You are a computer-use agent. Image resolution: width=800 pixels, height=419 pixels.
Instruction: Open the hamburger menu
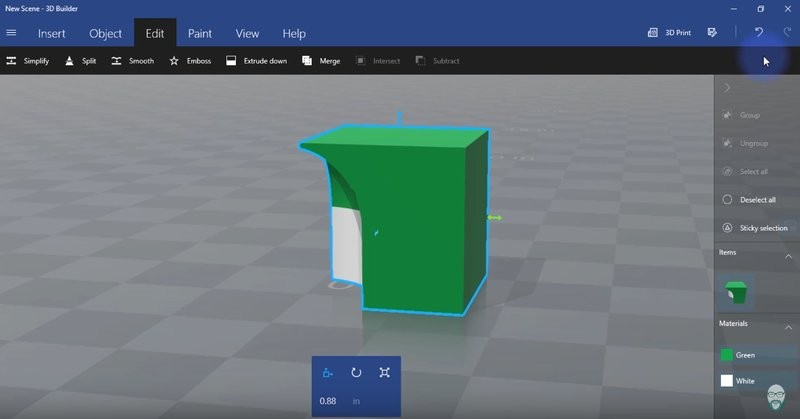click(12, 33)
